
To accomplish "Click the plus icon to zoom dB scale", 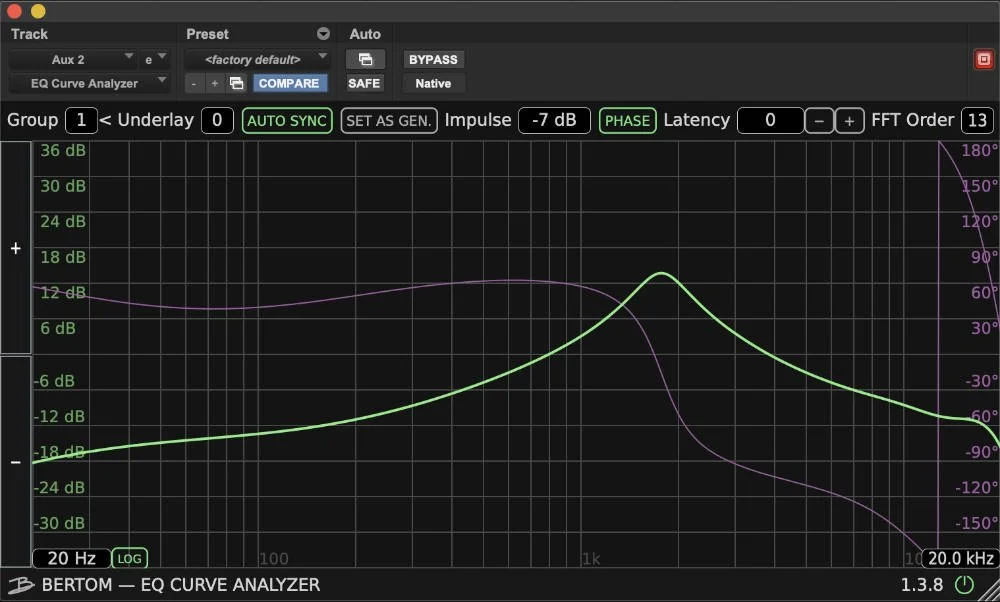I will click(x=15, y=248).
